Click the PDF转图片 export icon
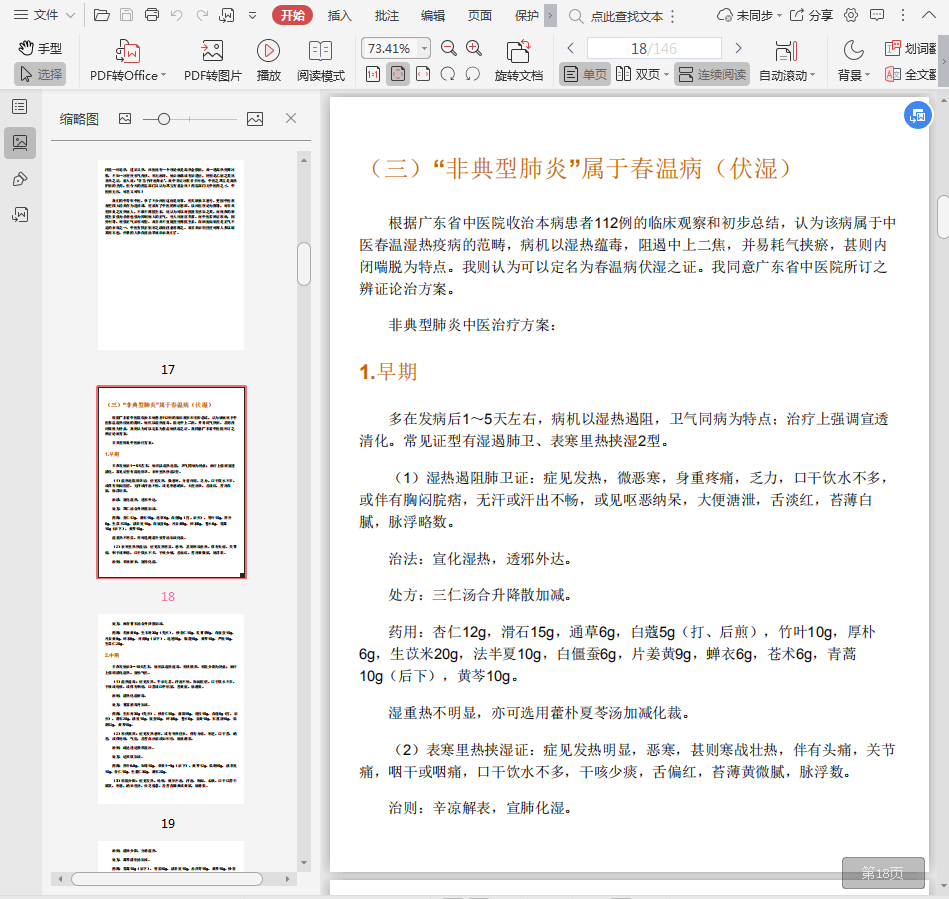This screenshot has height=899, width=949. pyautogui.click(x=212, y=51)
